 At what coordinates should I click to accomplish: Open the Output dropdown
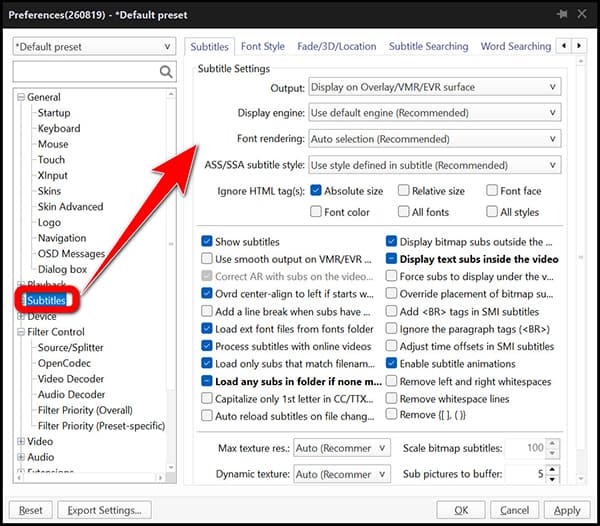click(x=434, y=87)
